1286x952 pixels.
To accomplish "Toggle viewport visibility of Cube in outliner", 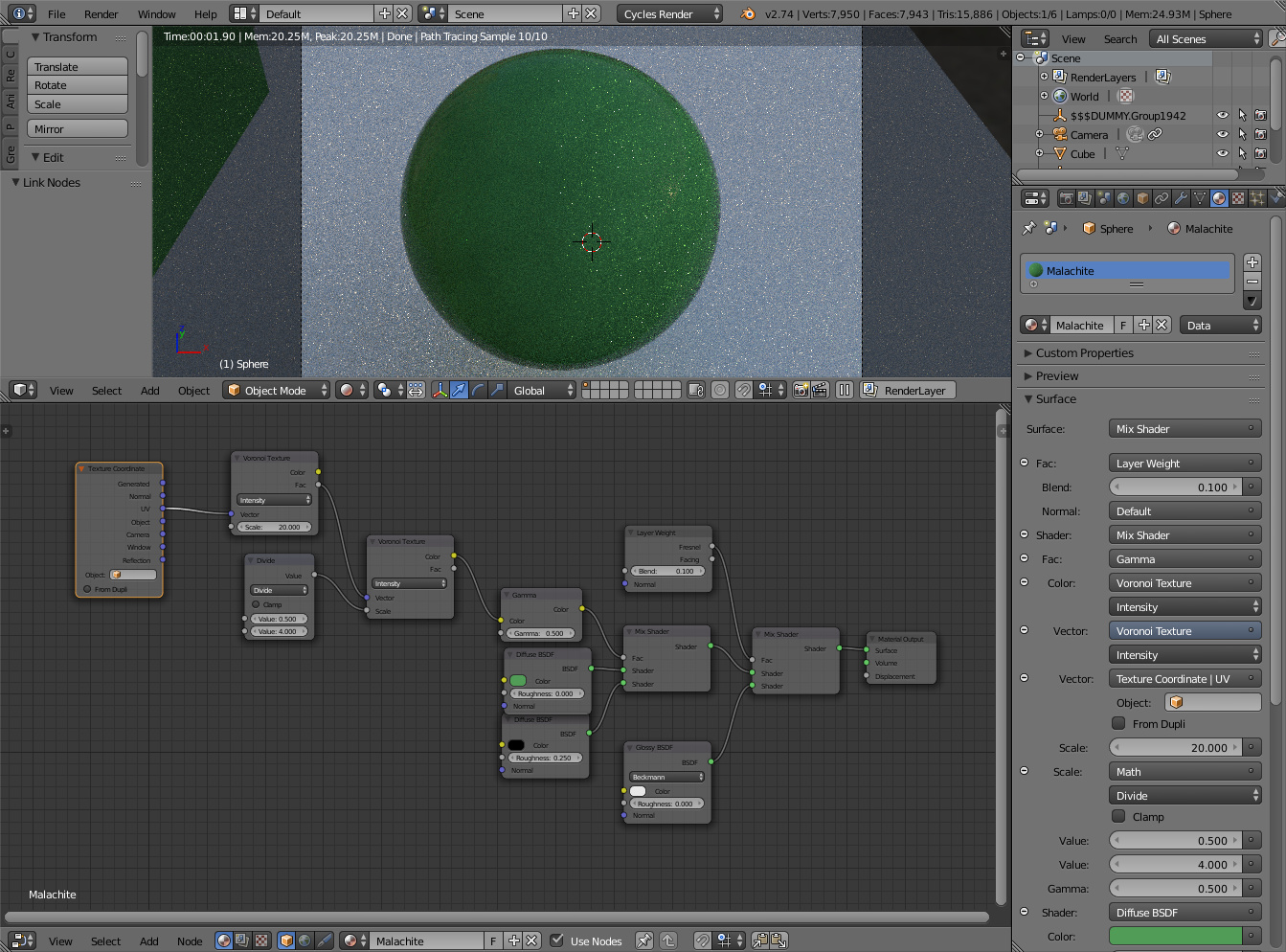I will (1223, 153).
